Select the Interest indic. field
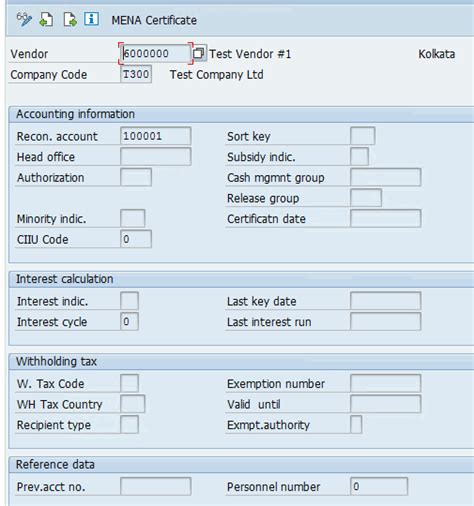 (x=129, y=301)
